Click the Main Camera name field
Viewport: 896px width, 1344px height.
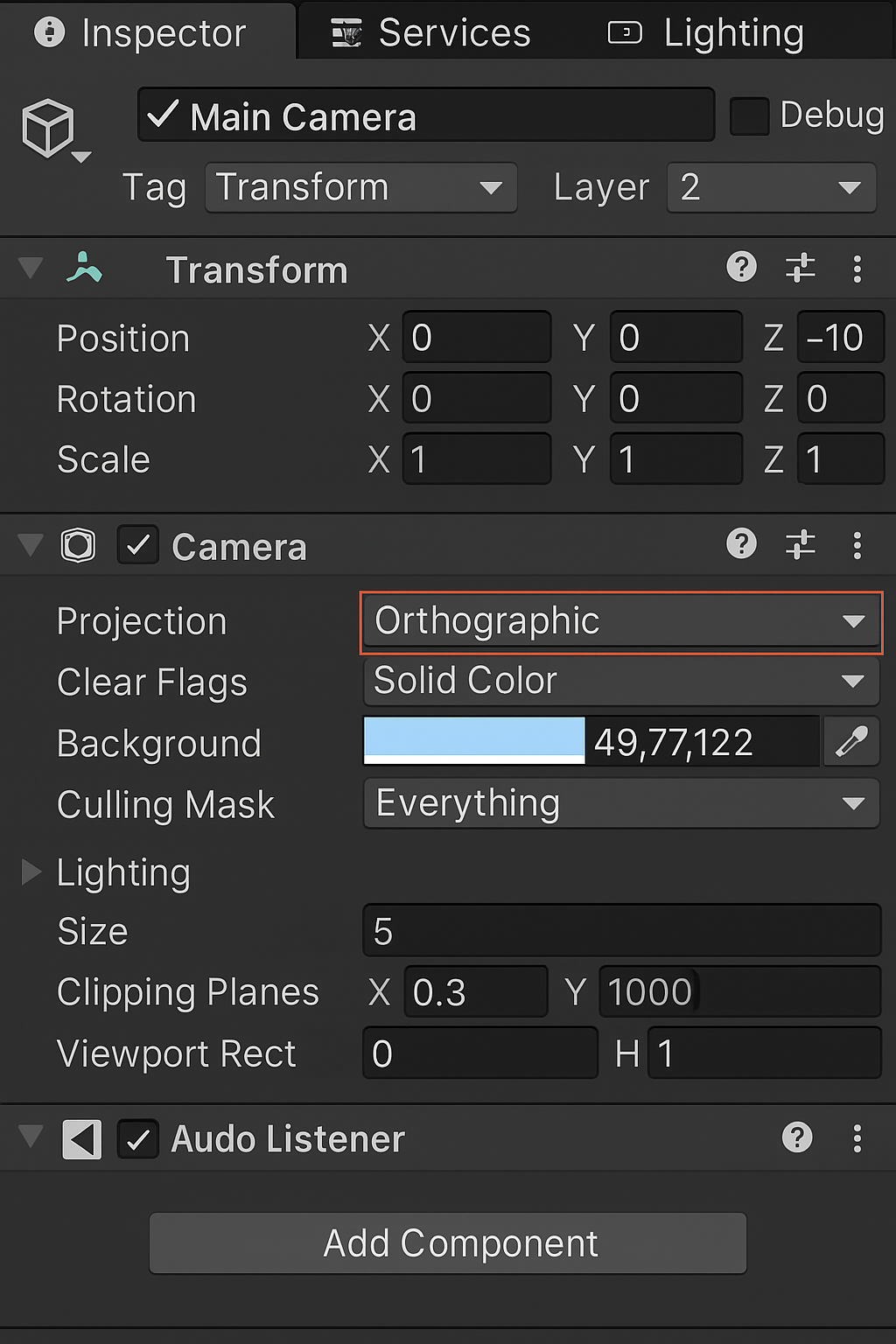[x=426, y=115]
